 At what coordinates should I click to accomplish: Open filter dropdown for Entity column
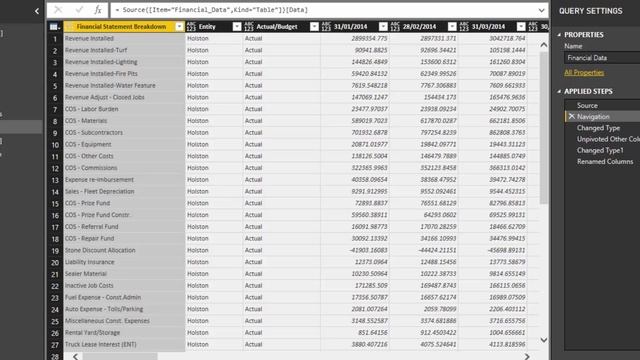click(237, 27)
